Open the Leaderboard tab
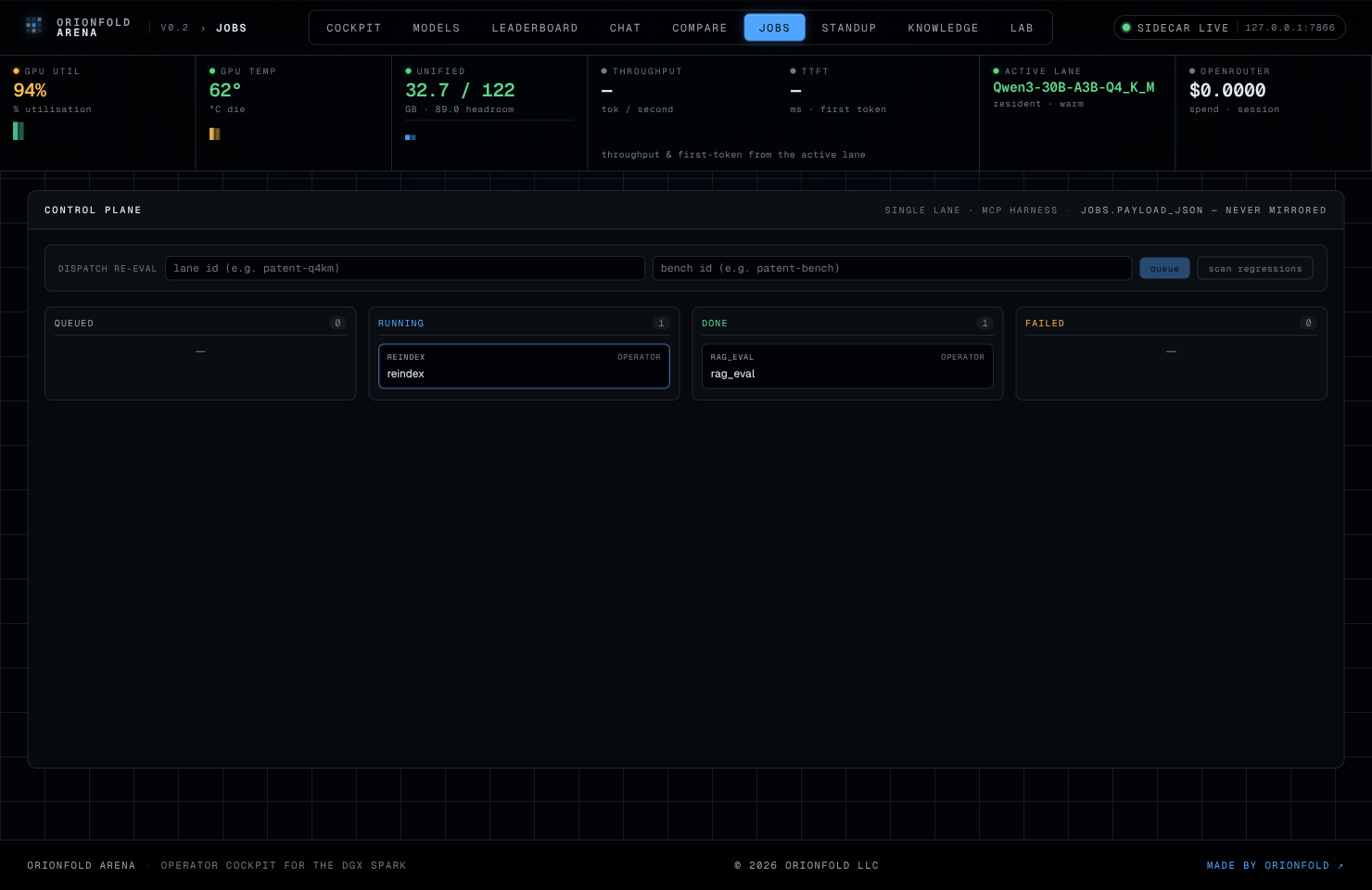The height and width of the screenshot is (890, 1372). point(535,28)
